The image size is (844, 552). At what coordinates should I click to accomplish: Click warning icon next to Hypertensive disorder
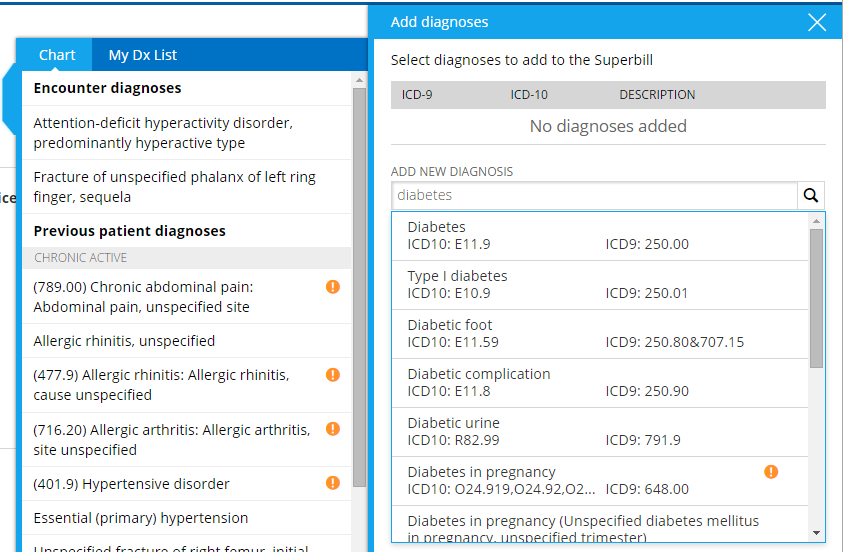pyautogui.click(x=333, y=483)
